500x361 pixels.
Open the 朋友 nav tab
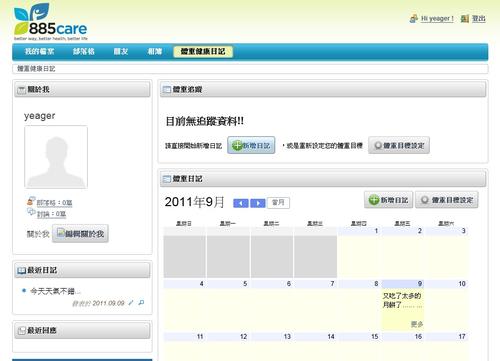(x=121, y=51)
